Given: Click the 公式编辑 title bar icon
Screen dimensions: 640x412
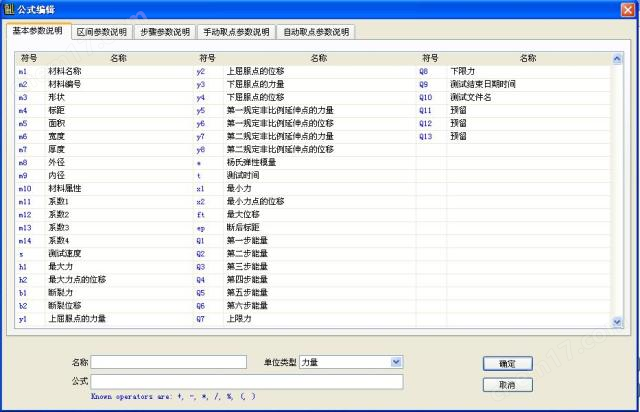Looking at the screenshot, I should point(10,10).
